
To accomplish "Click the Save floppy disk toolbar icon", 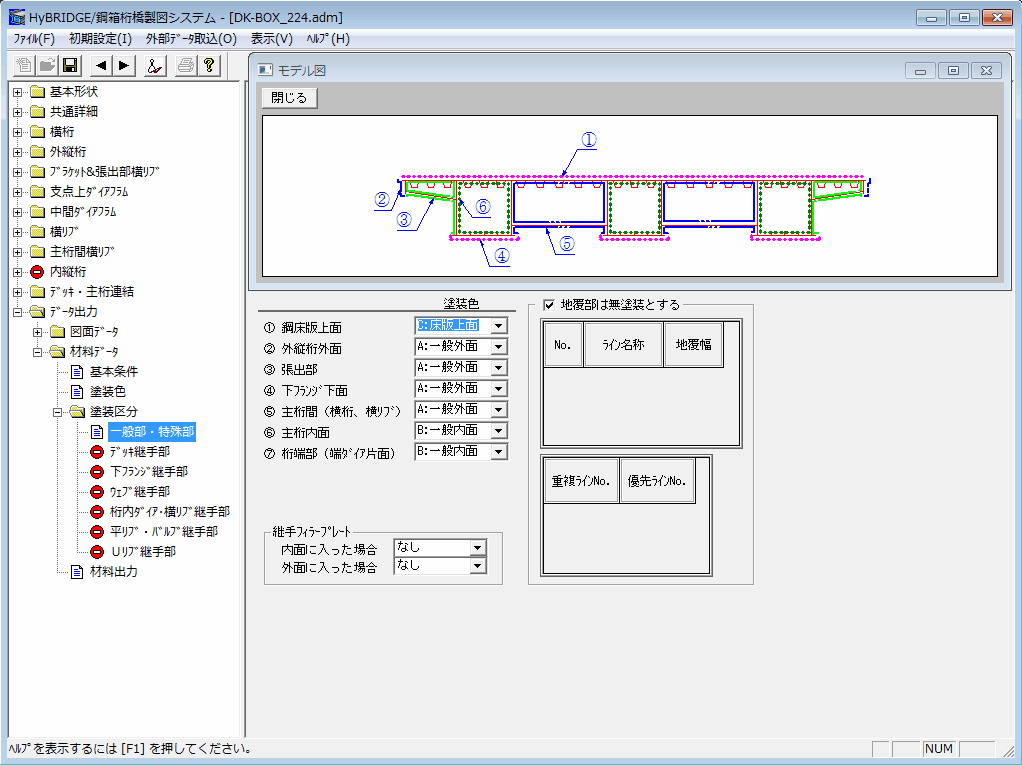I will click(x=70, y=66).
